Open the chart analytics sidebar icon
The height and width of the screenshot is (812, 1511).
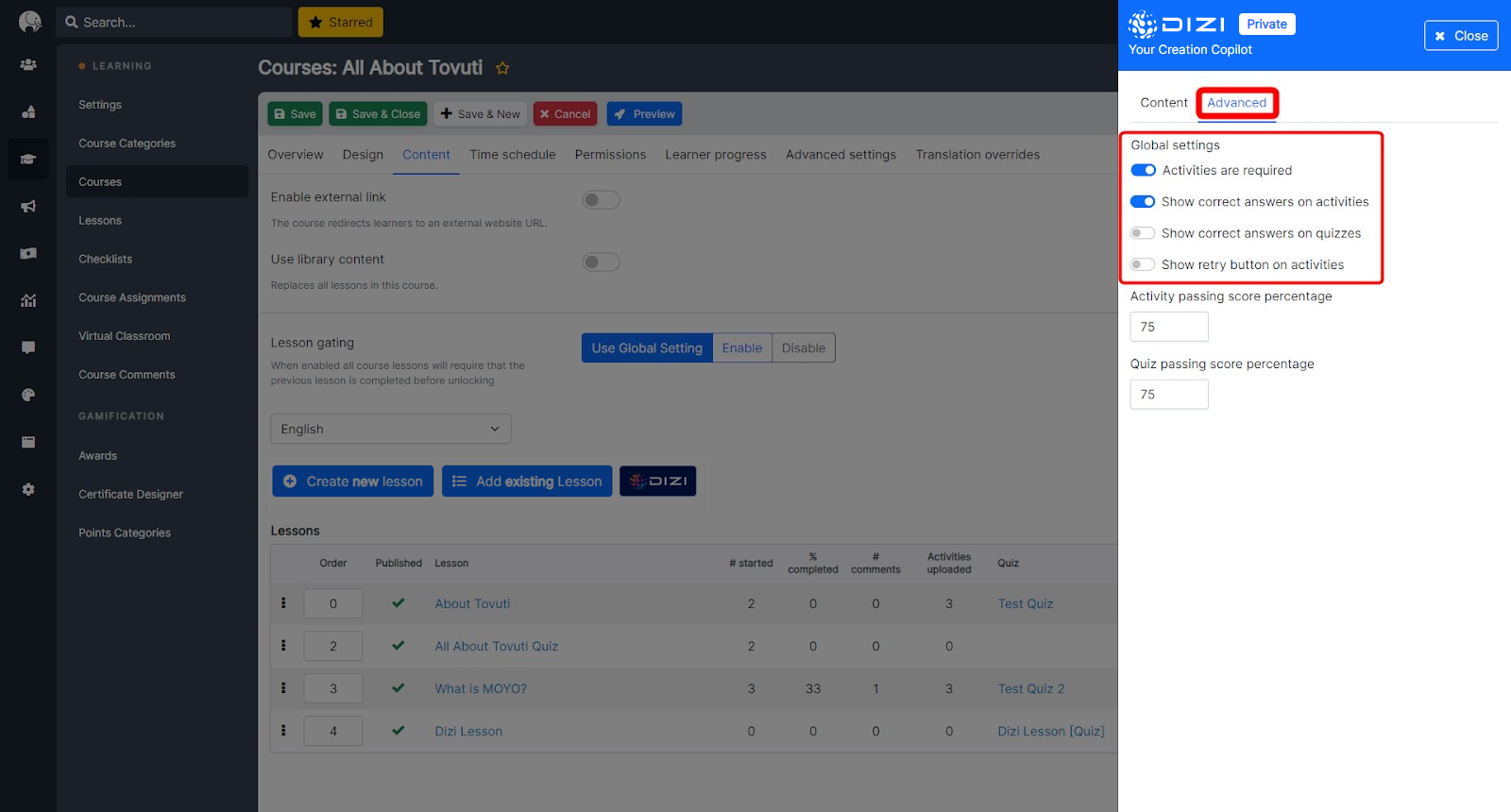(28, 300)
